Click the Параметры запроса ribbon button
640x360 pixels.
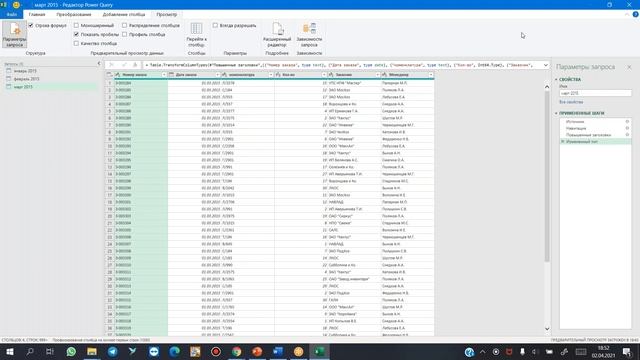click(14, 35)
